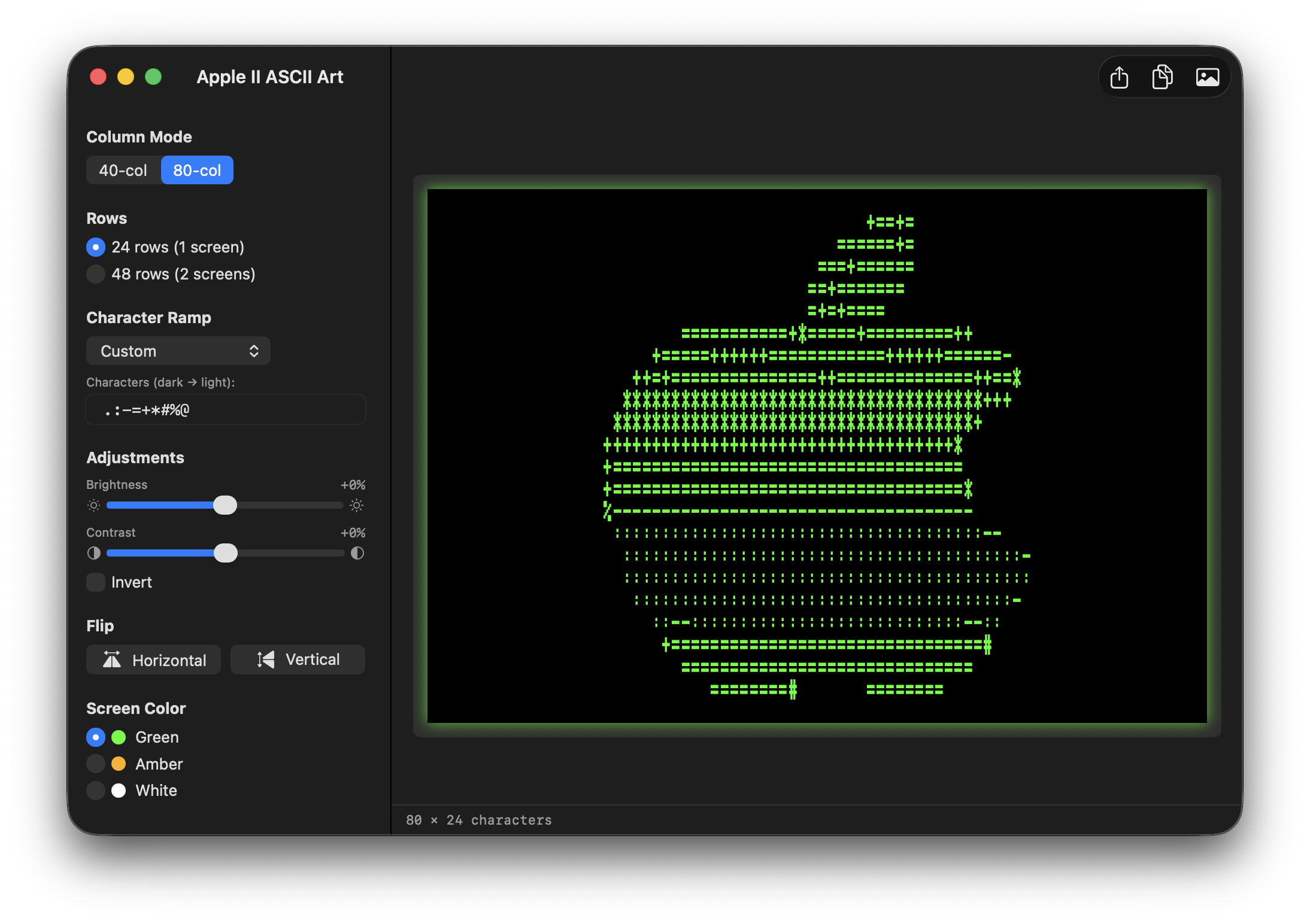The image size is (1310, 924).
Task: Click the characters ramp text field
Action: 226,410
